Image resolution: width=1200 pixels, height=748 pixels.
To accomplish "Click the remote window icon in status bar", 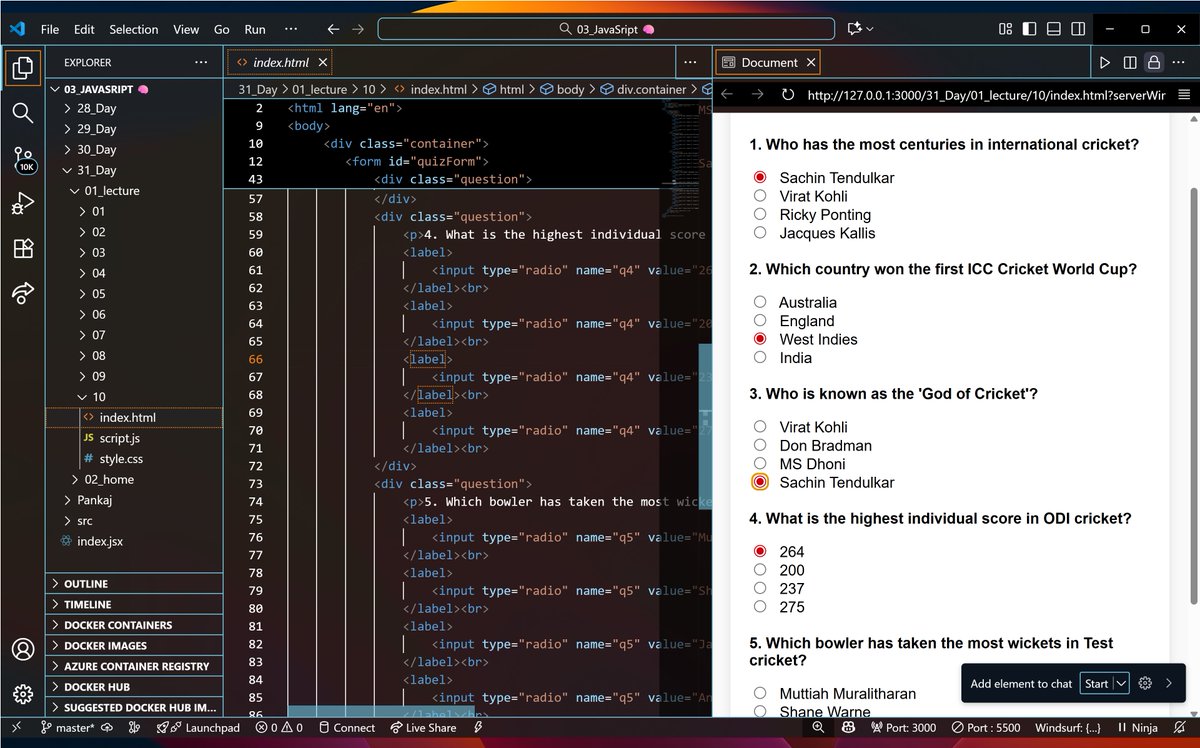I will pos(16,727).
